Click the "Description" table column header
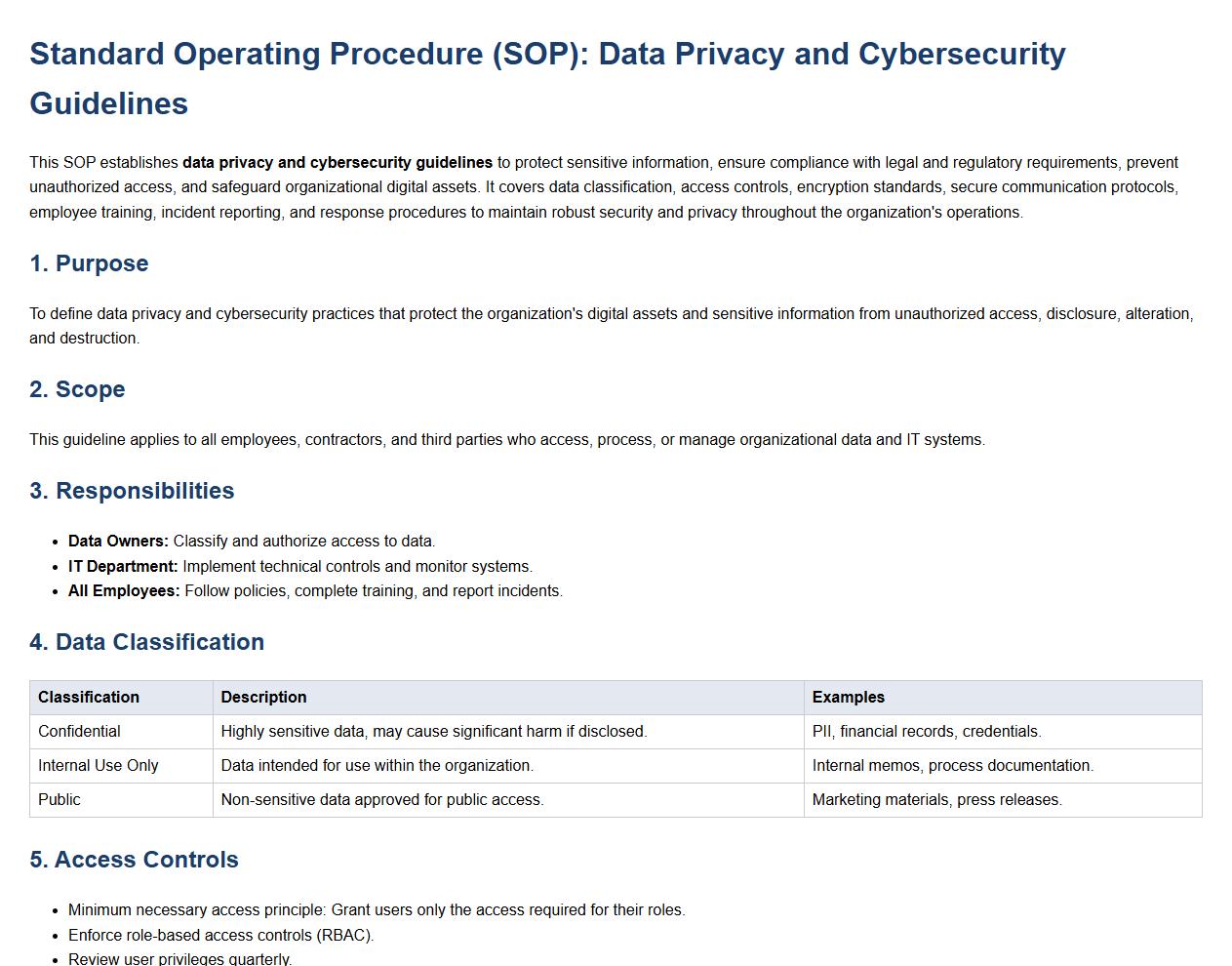The image size is (1232, 966). 263,698
